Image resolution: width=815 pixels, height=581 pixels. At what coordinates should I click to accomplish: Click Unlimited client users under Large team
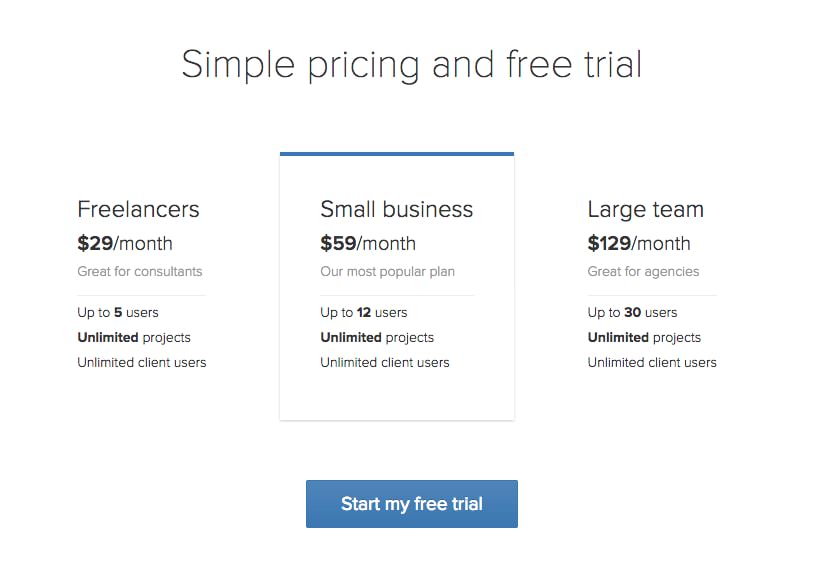652,362
